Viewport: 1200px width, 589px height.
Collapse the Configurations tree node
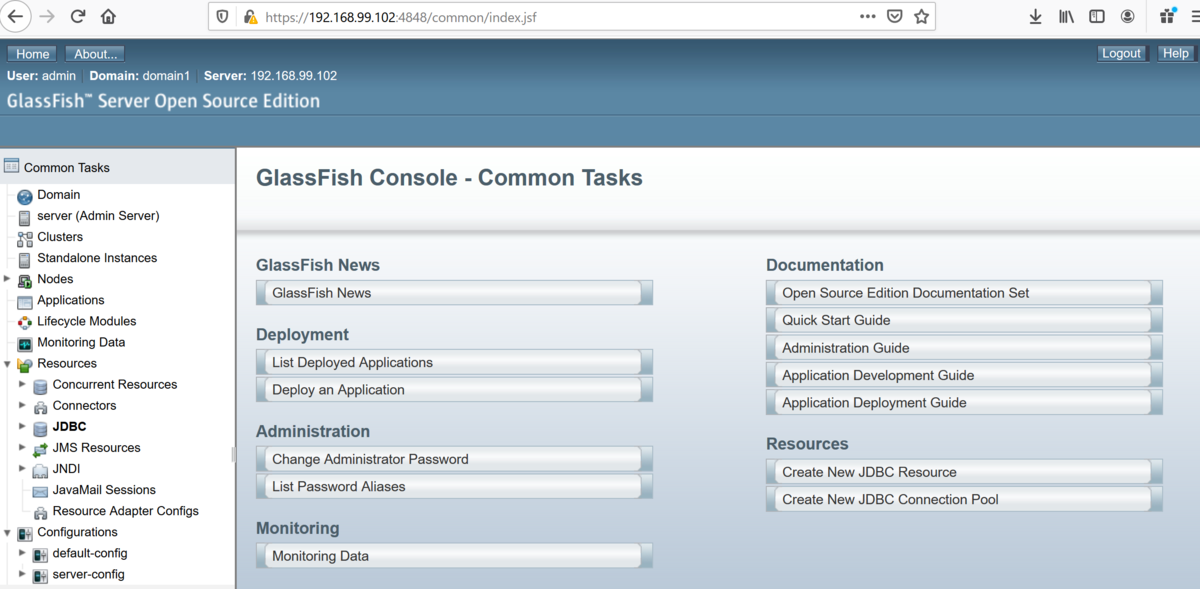pyautogui.click(x=8, y=533)
